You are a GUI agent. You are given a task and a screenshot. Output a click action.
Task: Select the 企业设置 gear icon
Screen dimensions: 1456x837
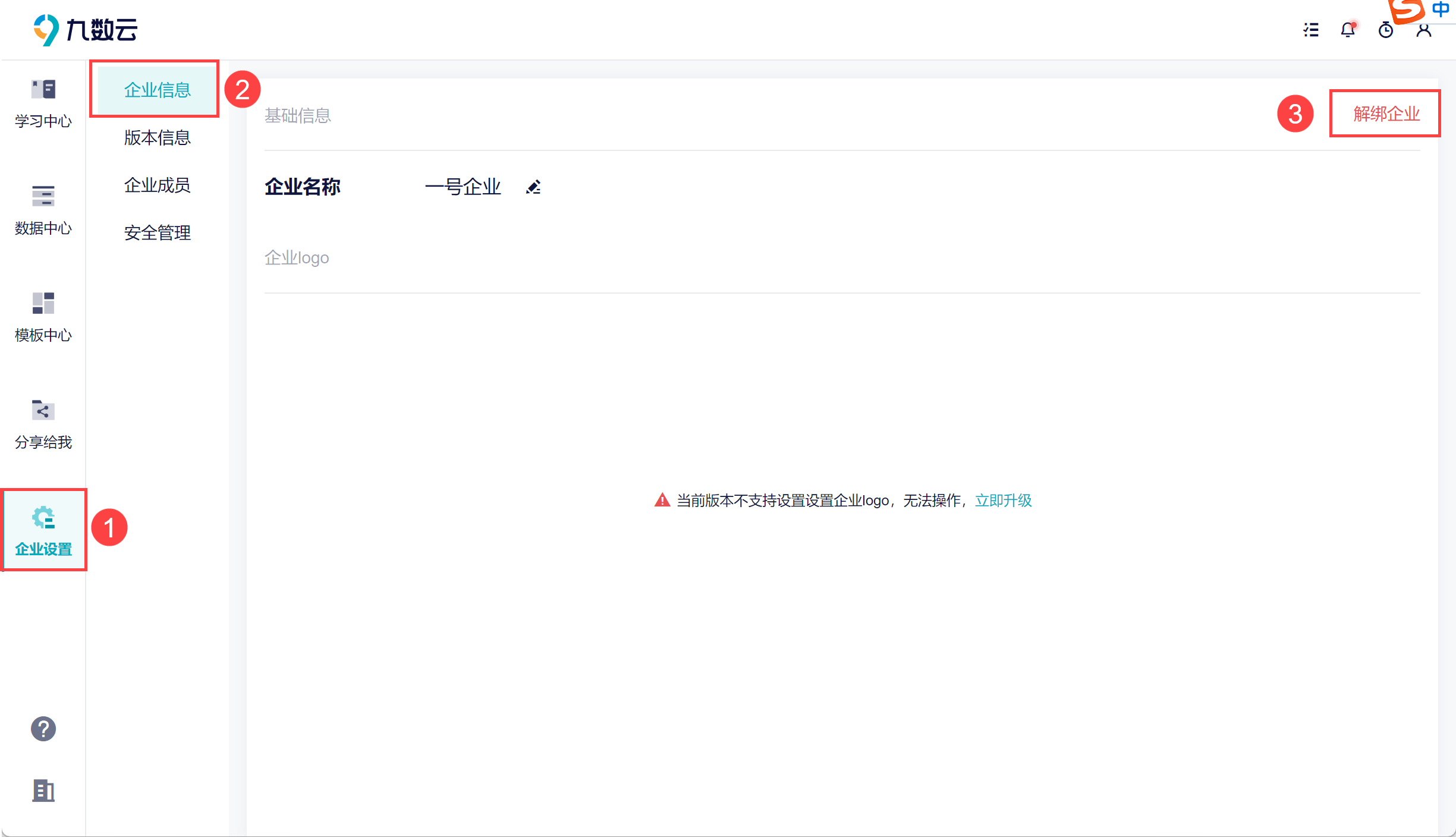[x=43, y=518]
